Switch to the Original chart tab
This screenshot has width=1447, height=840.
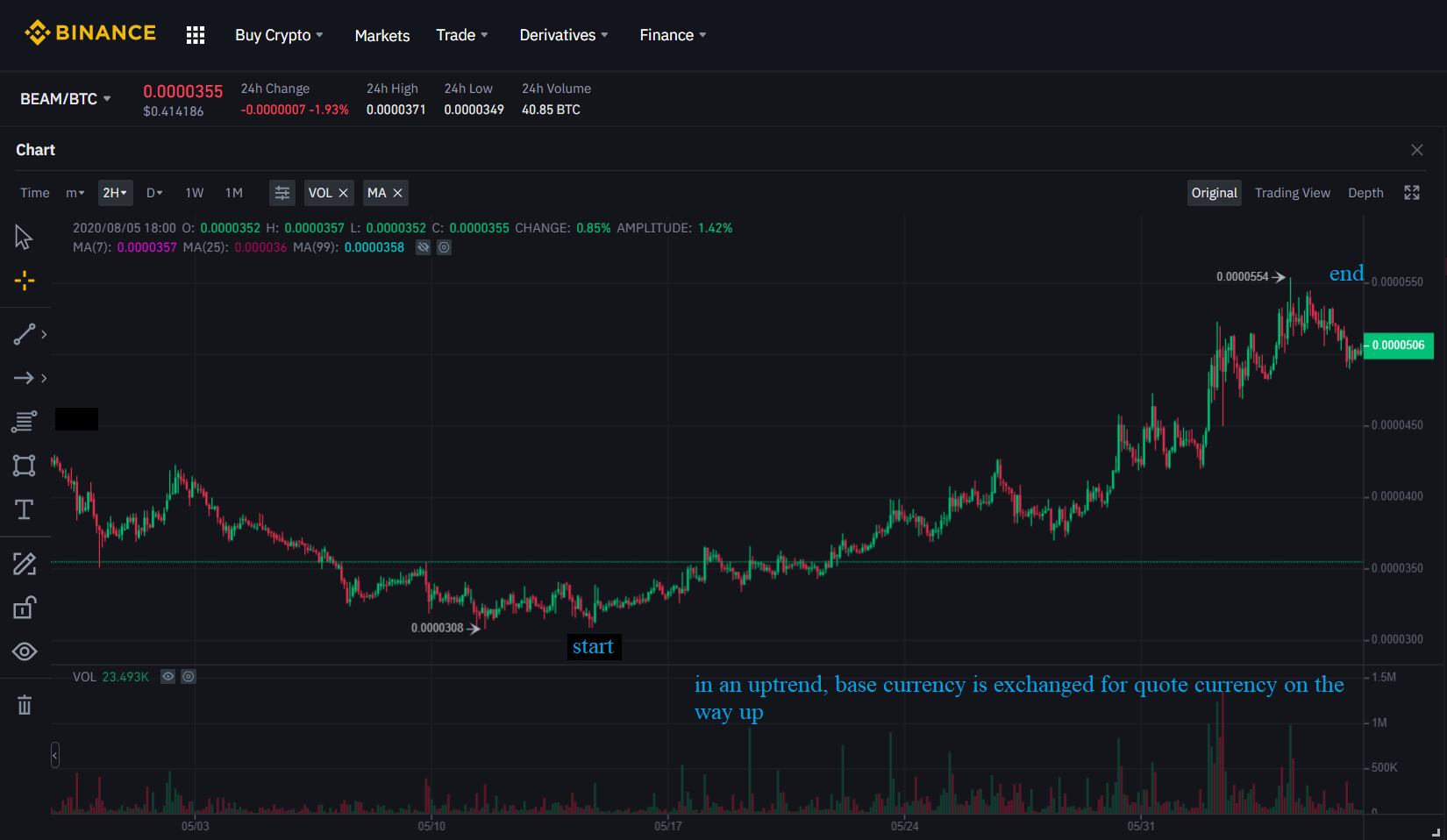pyautogui.click(x=1215, y=193)
